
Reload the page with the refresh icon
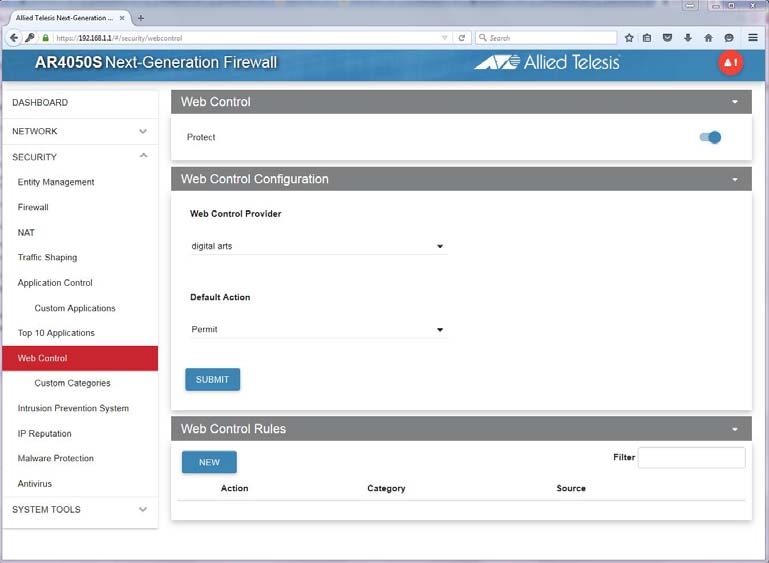[461, 38]
